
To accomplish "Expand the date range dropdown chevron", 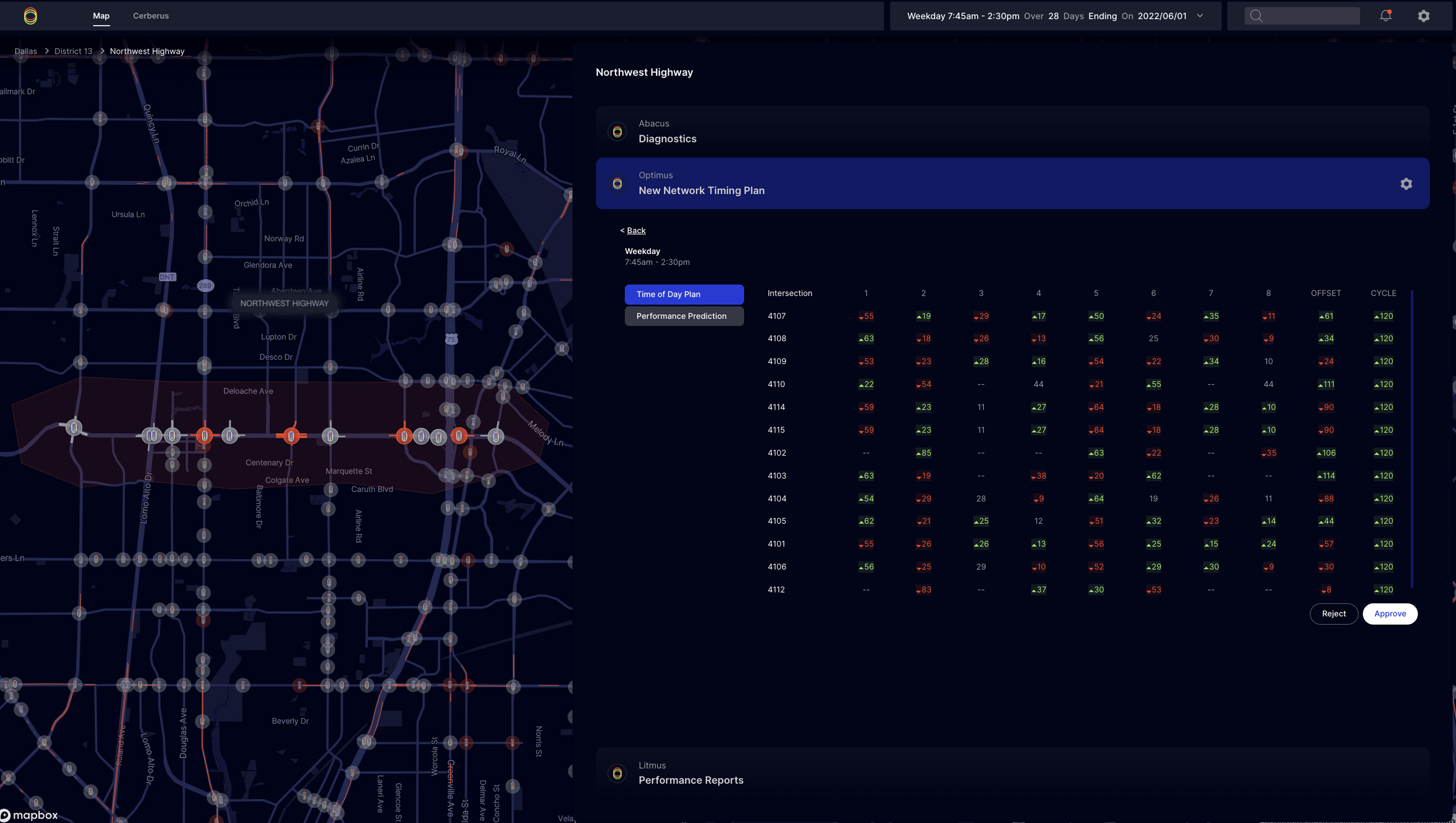I will (1200, 16).
